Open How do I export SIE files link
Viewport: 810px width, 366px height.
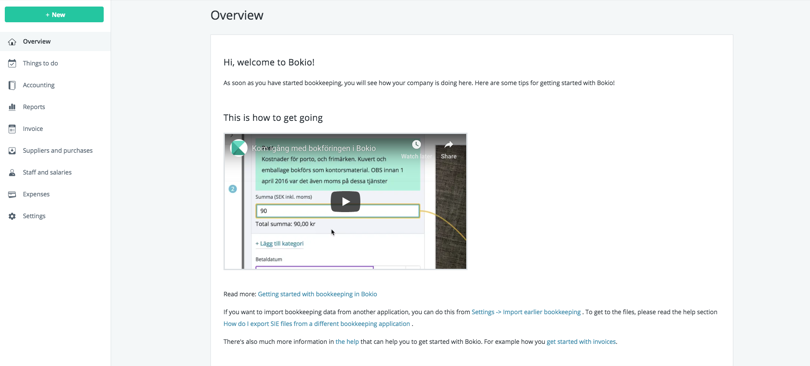click(317, 324)
